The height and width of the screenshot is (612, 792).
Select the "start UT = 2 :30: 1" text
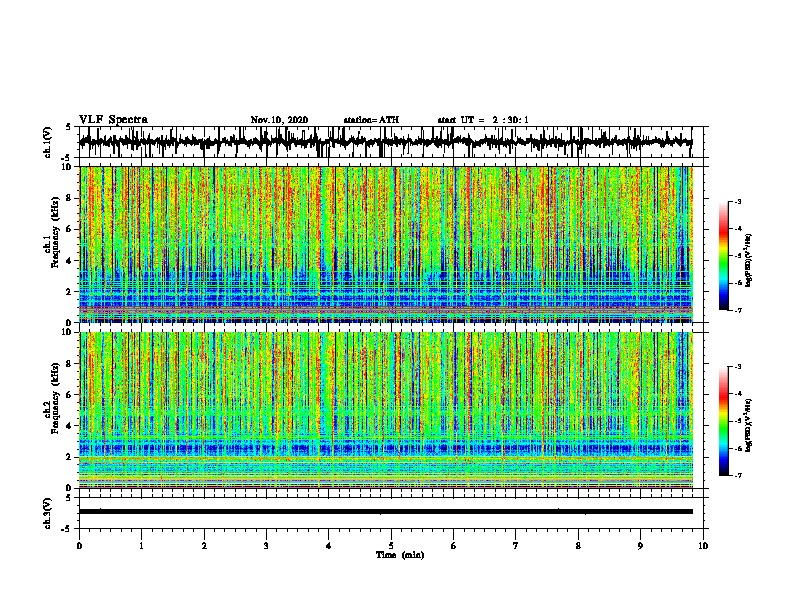[x=483, y=120]
